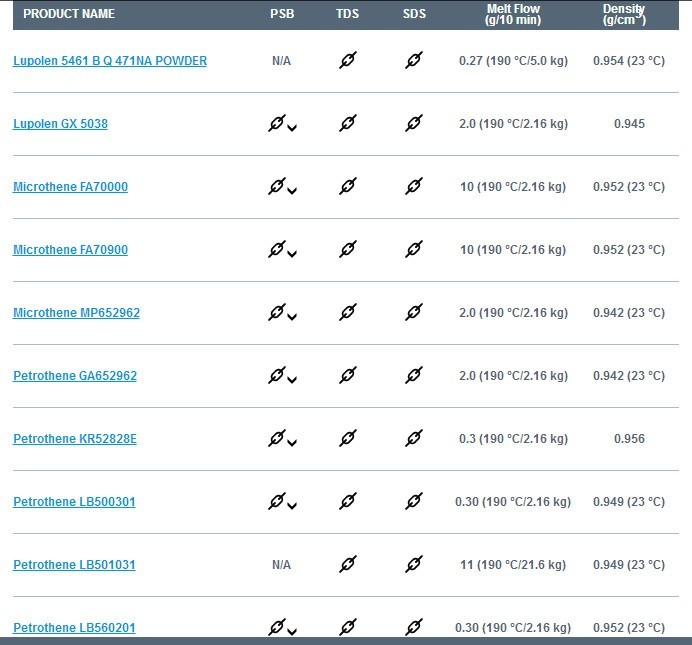The image size is (692, 645).
Task: Expand PSB dropdown chevron for Petrothene KR52828E
Action: click(x=292, y=443)
